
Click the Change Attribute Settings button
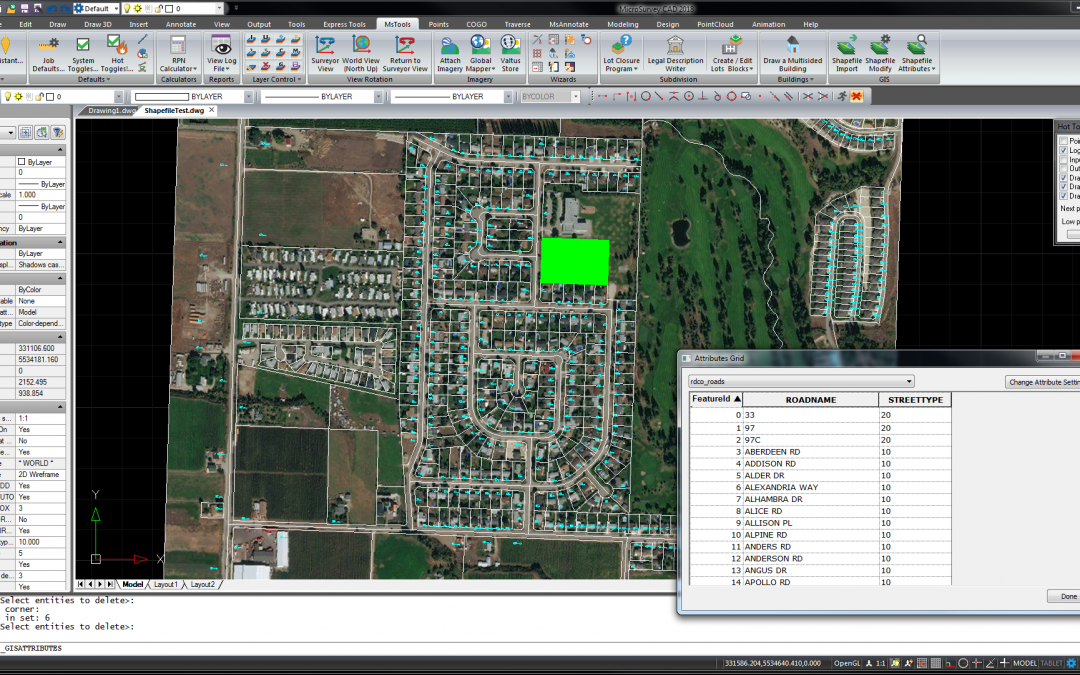pyautogui.click(x=1042, y=381)
